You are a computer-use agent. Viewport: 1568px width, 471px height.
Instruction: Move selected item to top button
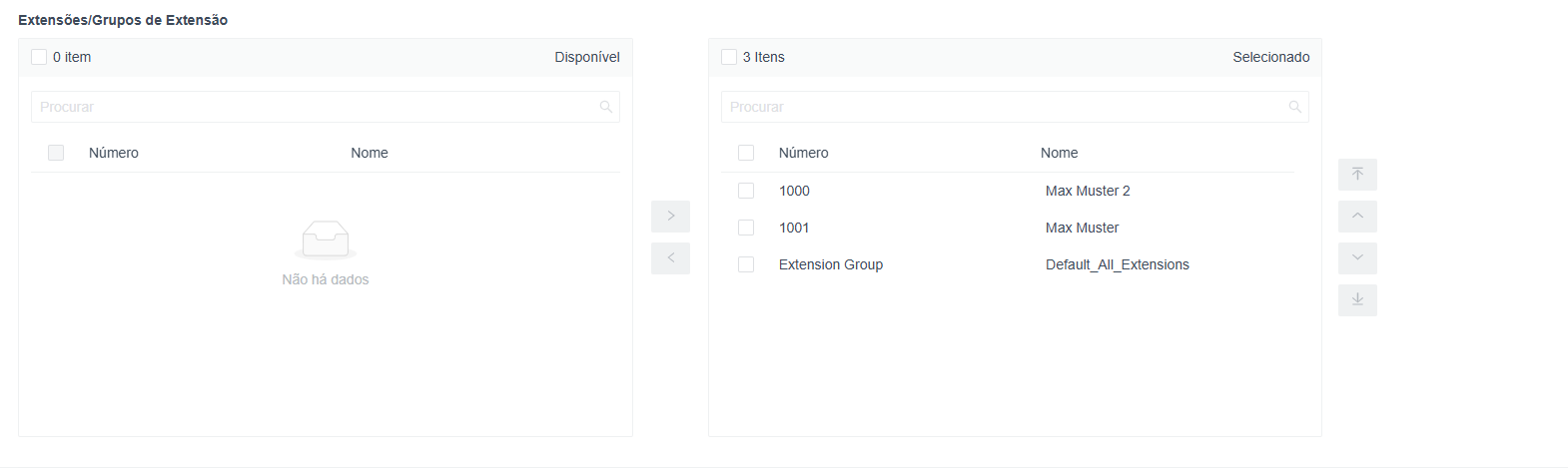tap(1357, 175)
